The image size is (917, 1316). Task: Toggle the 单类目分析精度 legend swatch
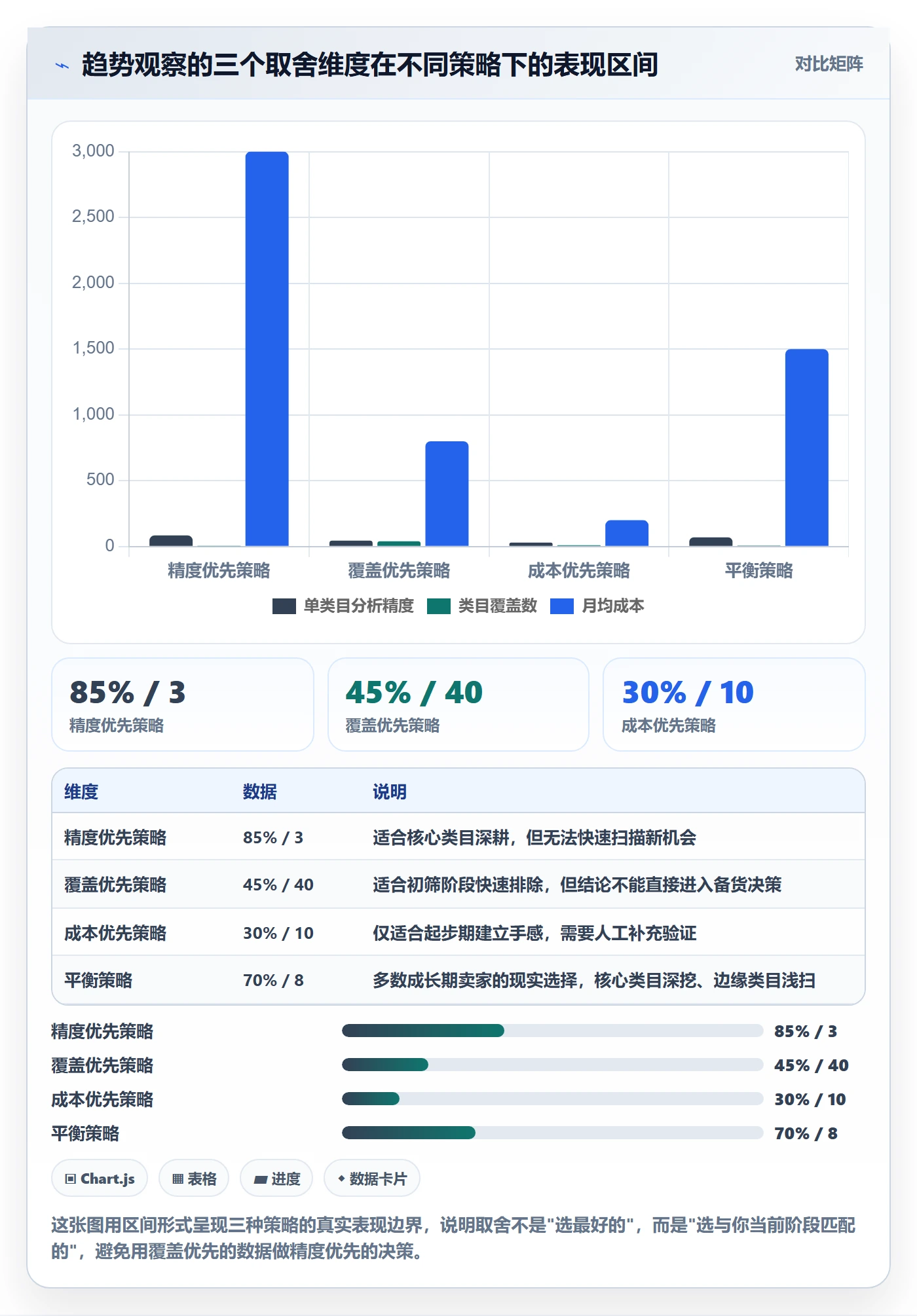[x=284, y=606]
